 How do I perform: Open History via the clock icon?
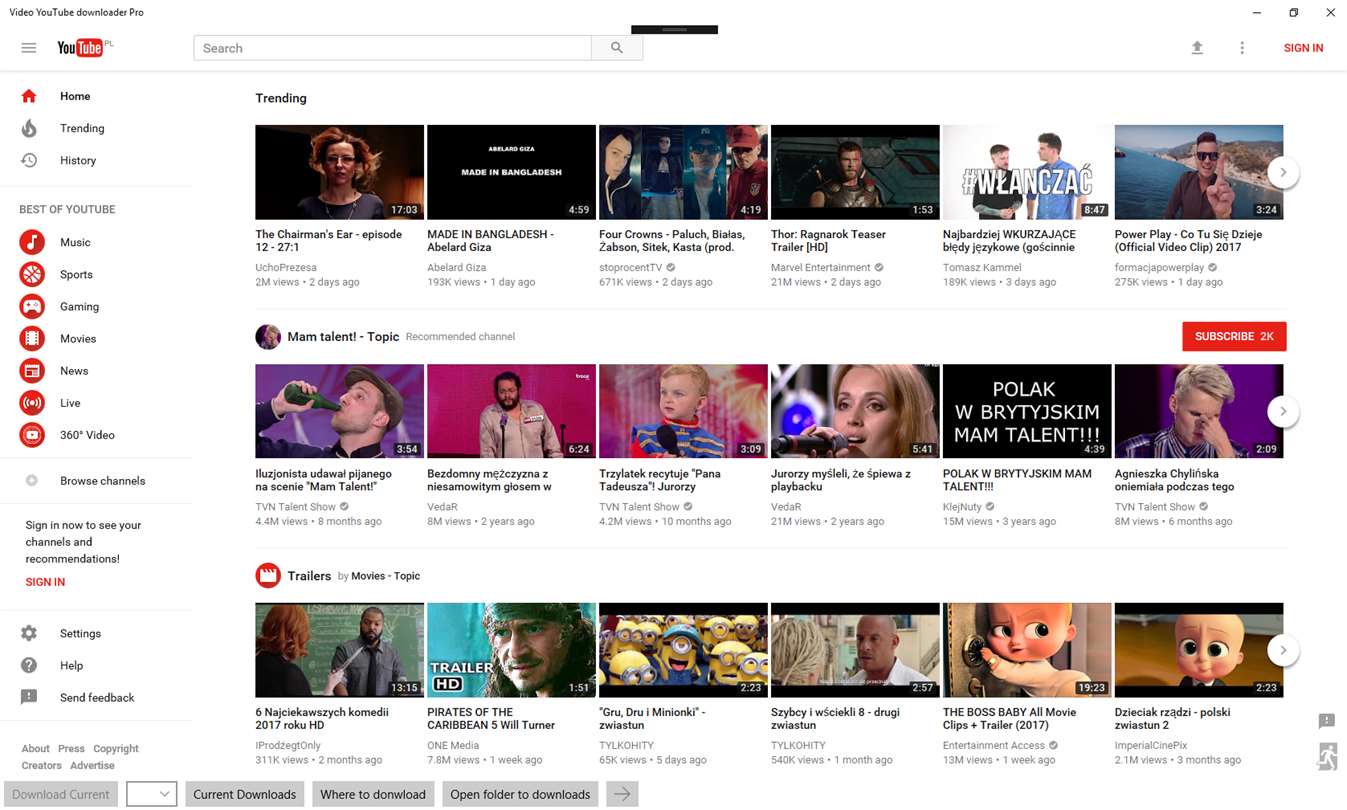click(x=29, y=160)
